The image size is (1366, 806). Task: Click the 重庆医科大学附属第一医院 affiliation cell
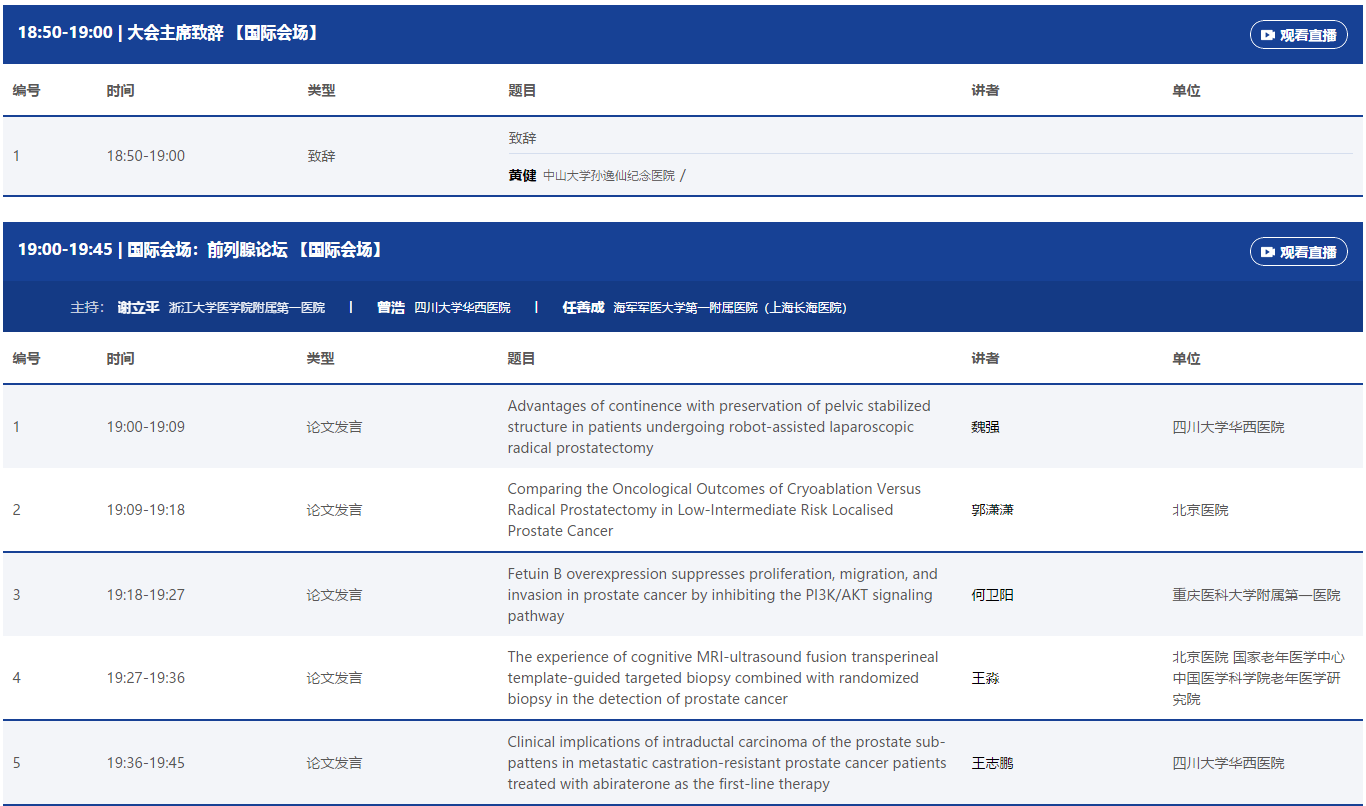tap(1256, 595)
